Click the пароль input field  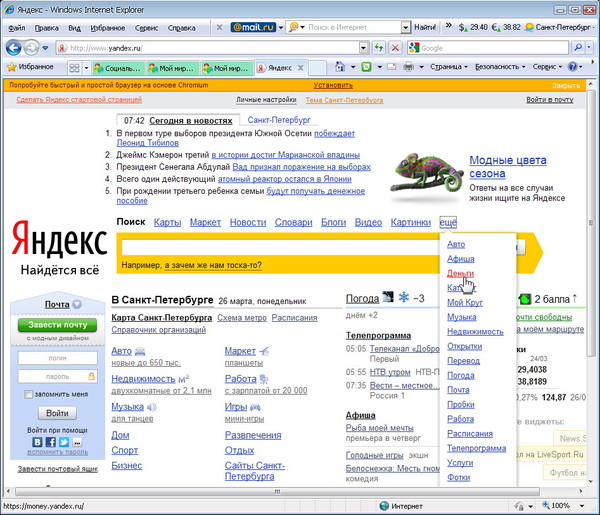coord(57,376)
